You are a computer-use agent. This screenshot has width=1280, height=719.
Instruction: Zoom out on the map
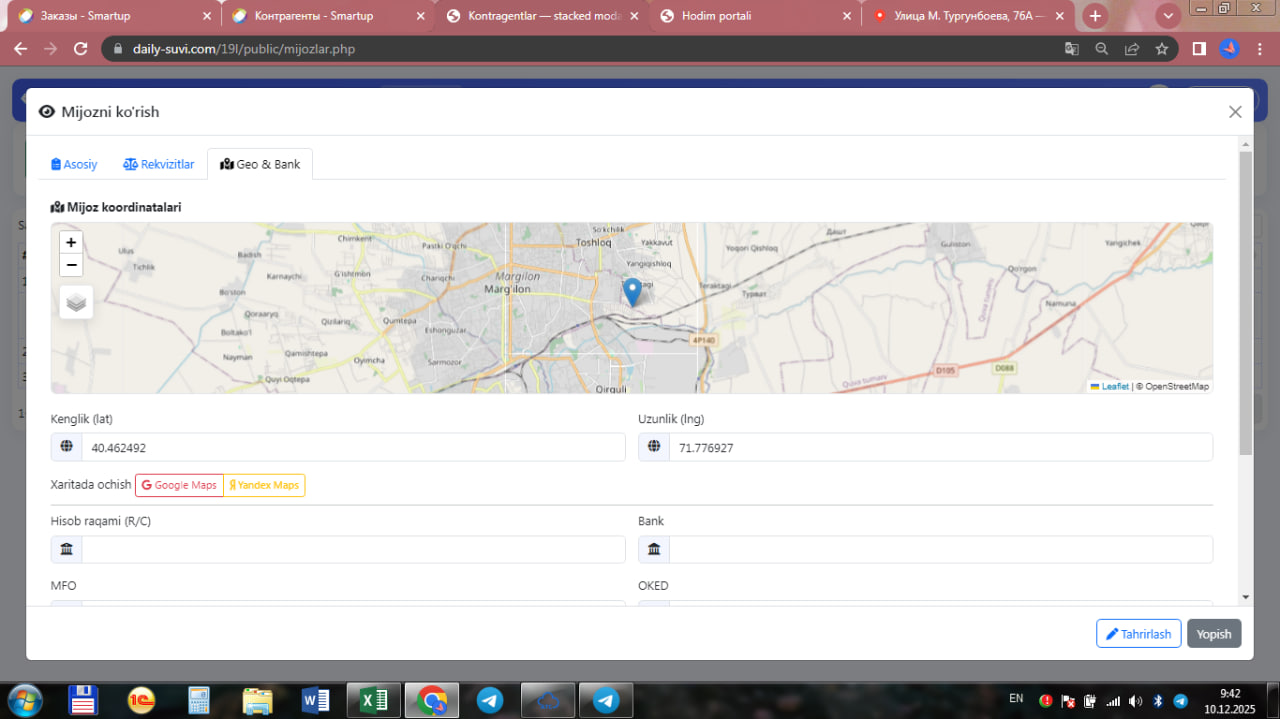click(71, 265)
